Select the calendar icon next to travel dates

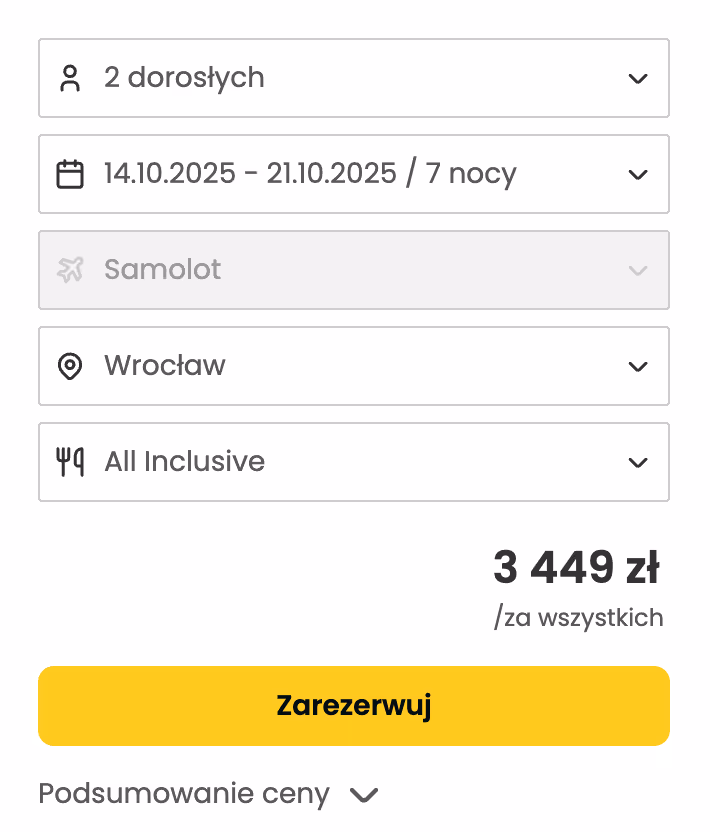coord(70,173)
